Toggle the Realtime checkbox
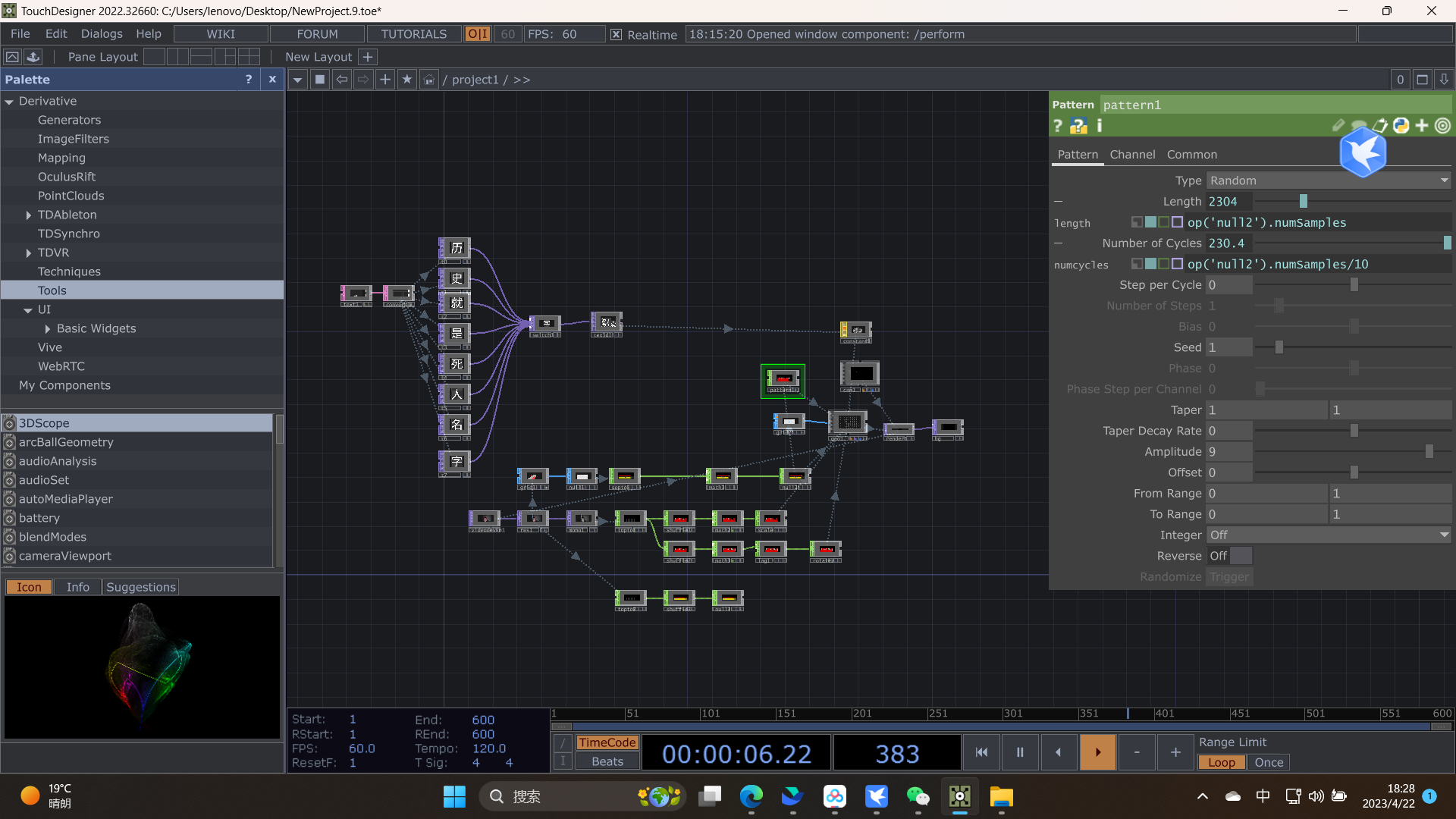Screen dimensions: 1456x819 tap(617, 34)
